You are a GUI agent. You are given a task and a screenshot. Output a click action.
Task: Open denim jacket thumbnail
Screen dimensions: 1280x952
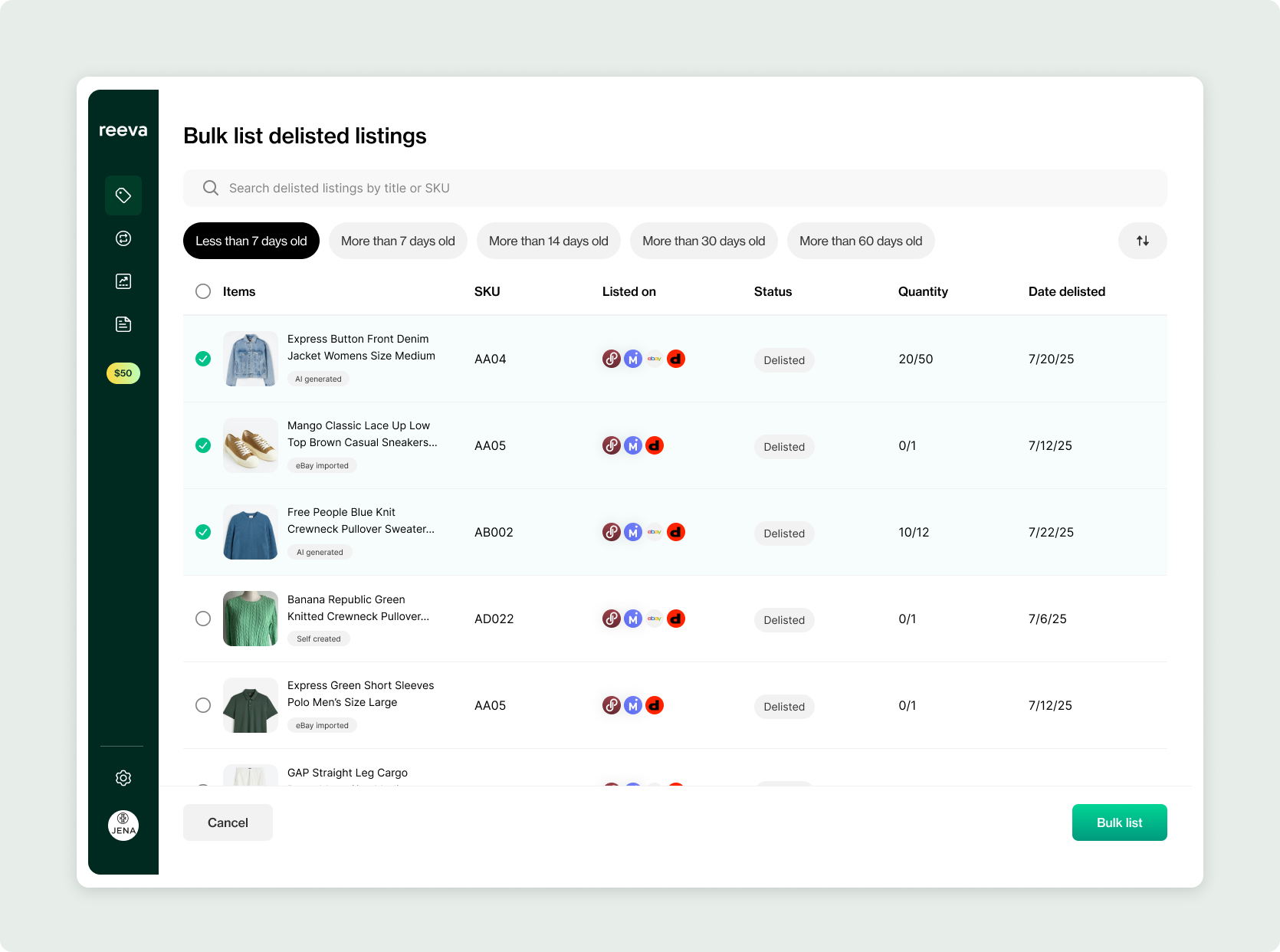pyautogui.click(x=251, y=359)
